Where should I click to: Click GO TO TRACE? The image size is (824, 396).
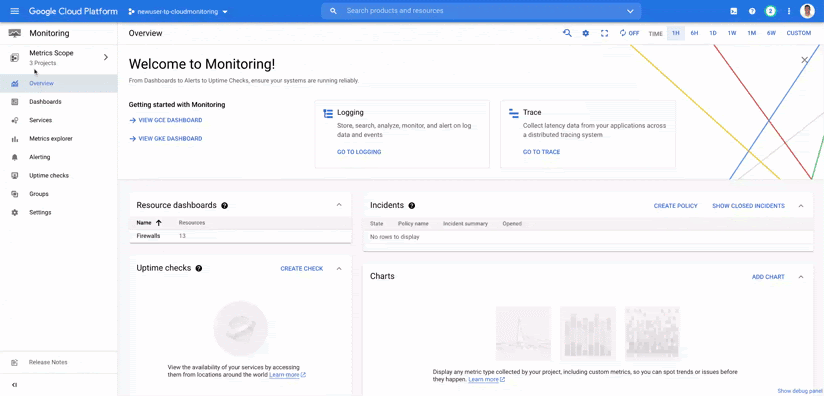pyautogui.click(x=541, y=152)
